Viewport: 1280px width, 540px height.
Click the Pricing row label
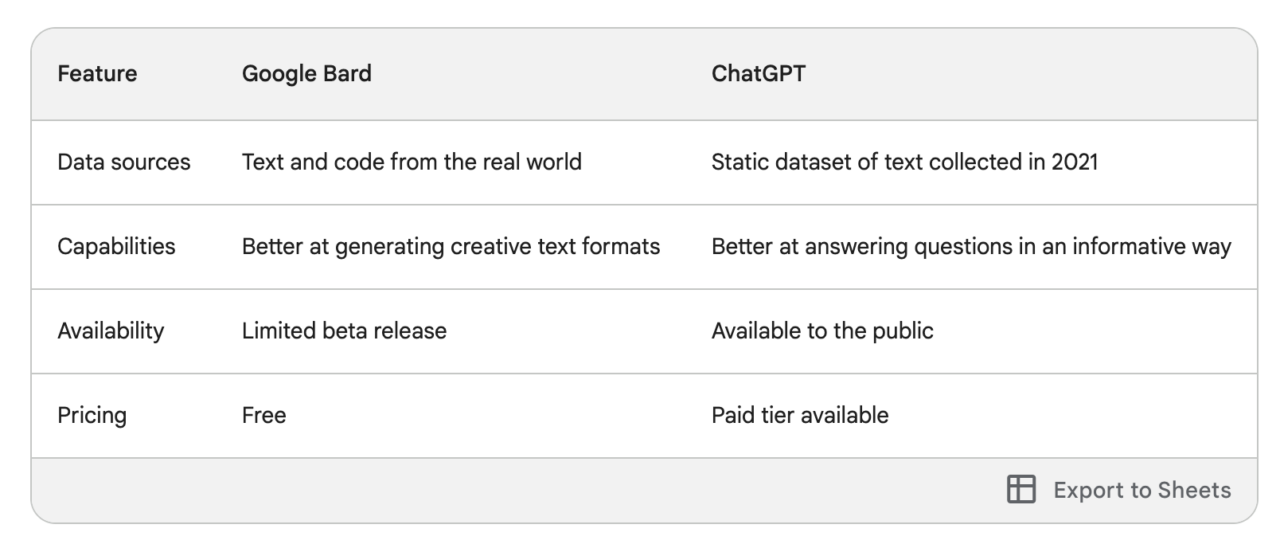92,415
